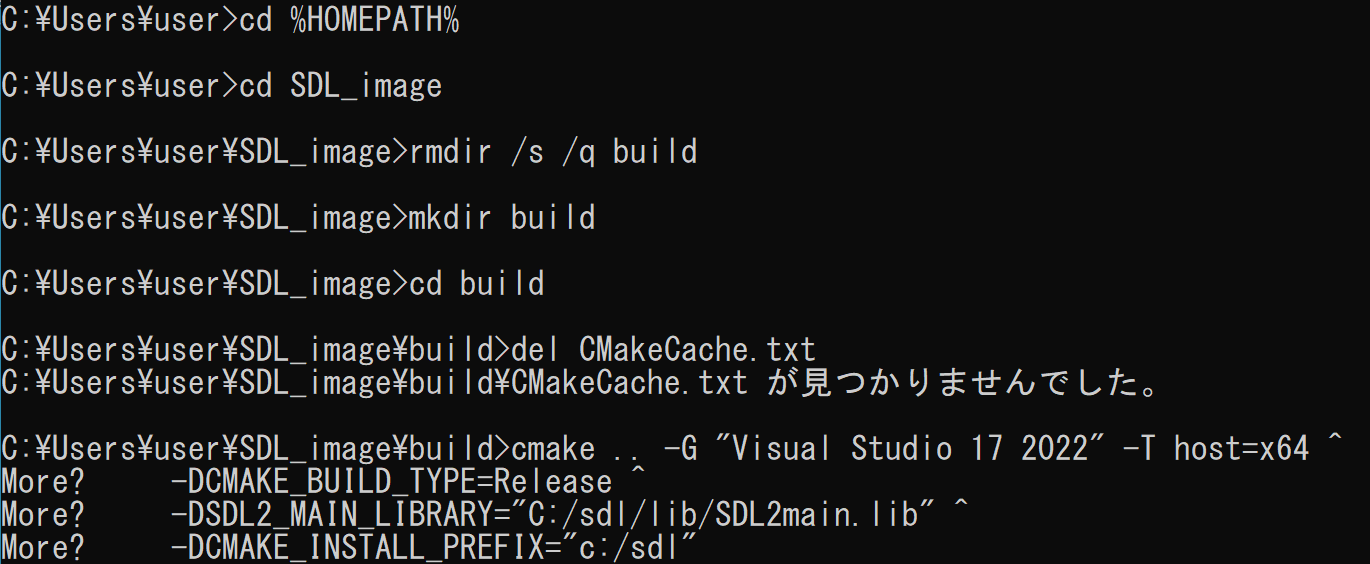Click the '-DSDL2_MAIN_LIBRARY' argument name
This screenshot has height=564, width=1370.
coord(332,515)
